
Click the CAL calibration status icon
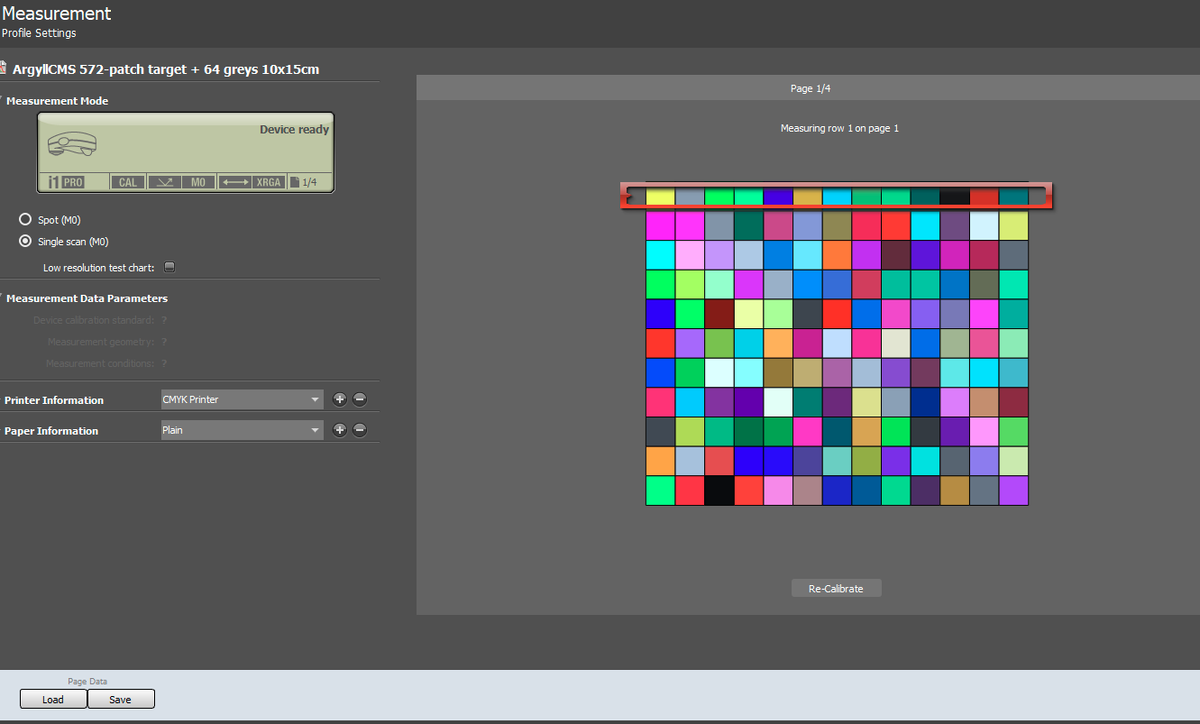click(128, 182)
